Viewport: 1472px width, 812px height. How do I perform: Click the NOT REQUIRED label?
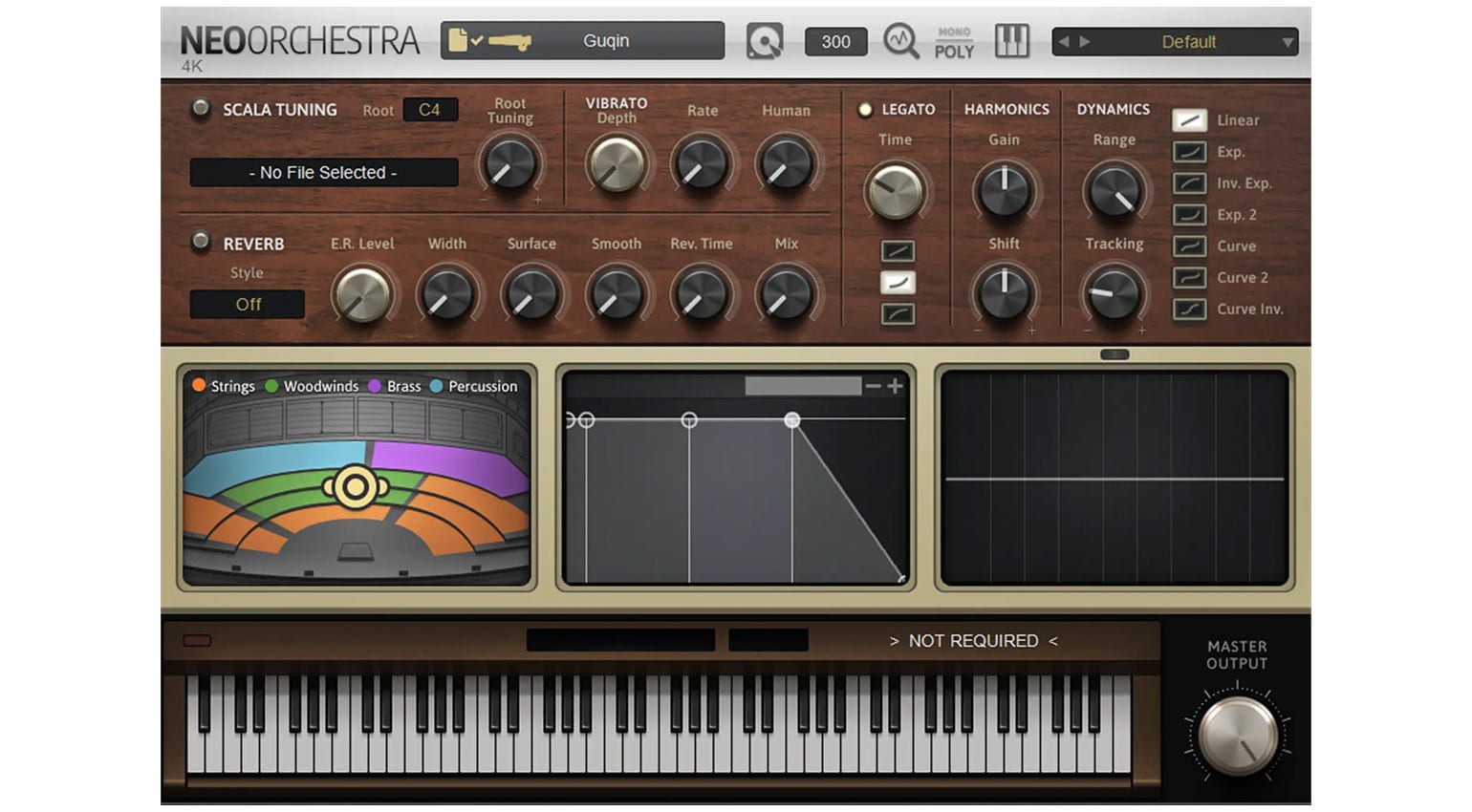click(x=973, y=641)
